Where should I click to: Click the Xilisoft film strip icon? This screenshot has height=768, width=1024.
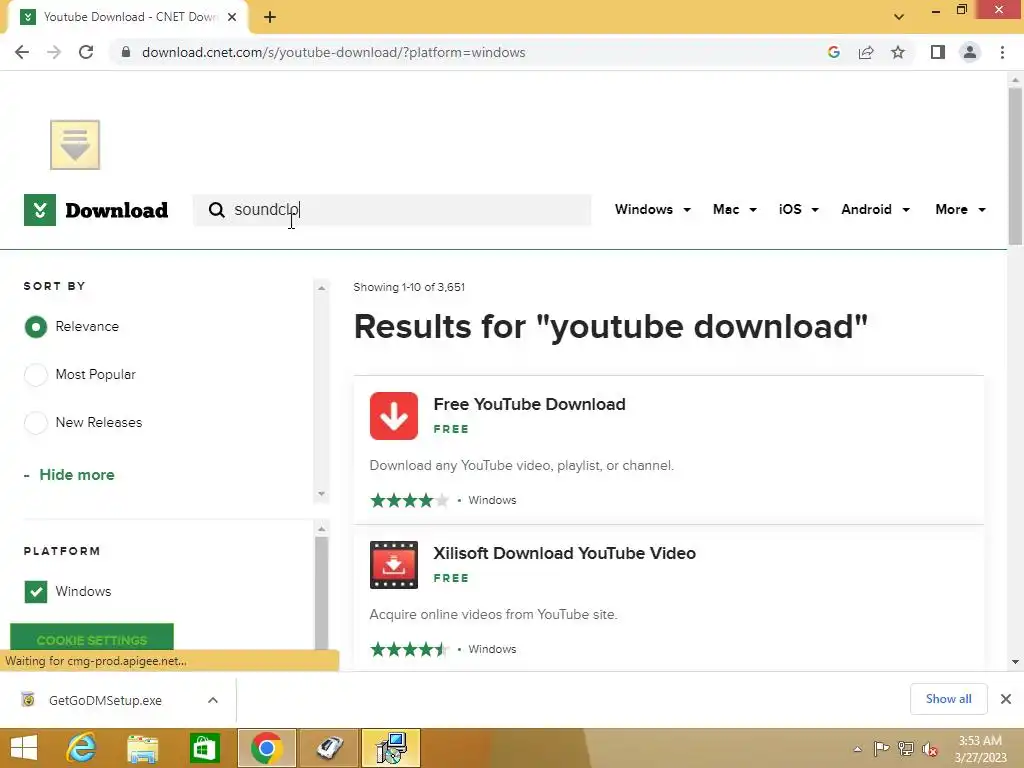pos(394,565)
